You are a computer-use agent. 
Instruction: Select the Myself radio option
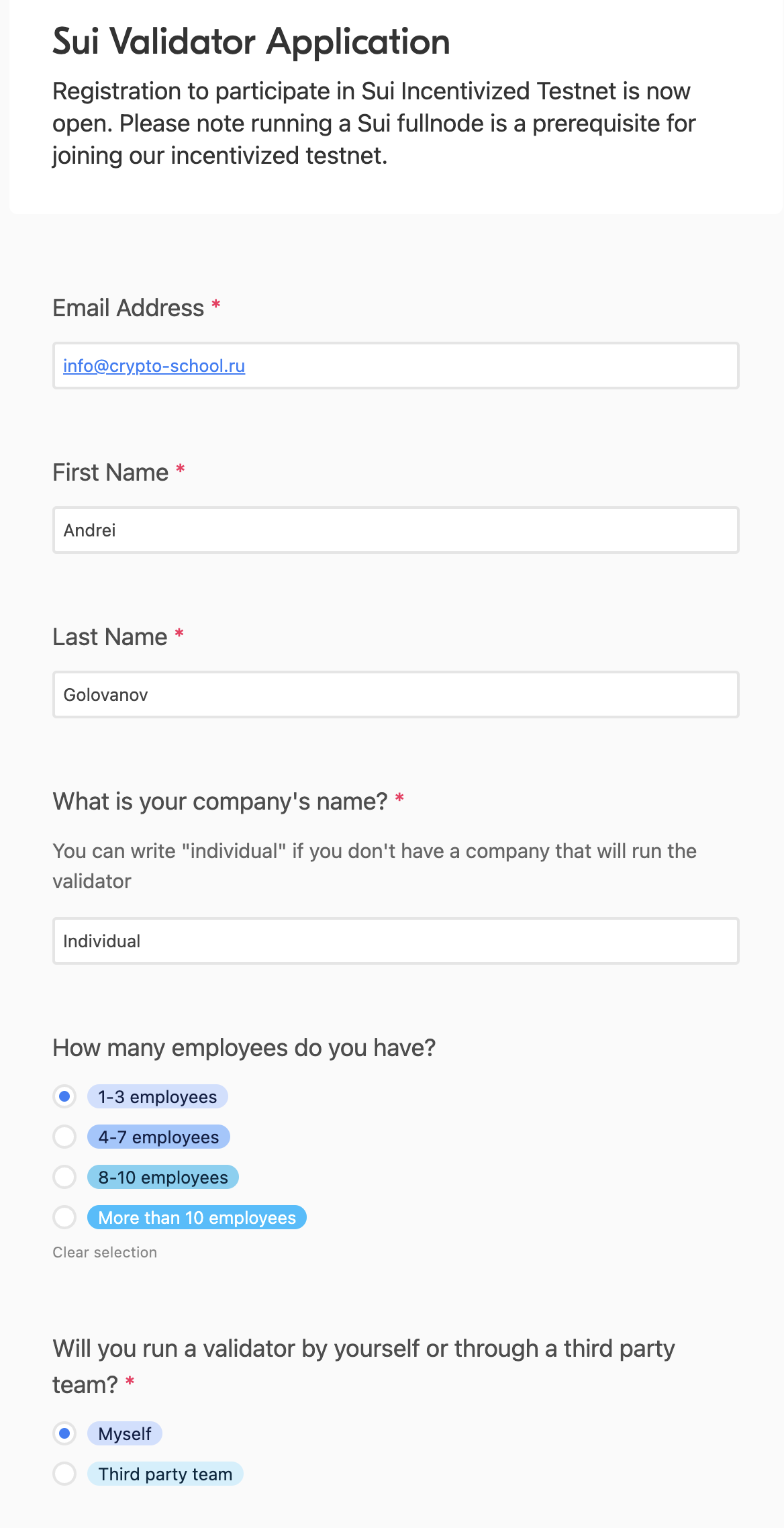(64, 1433)
